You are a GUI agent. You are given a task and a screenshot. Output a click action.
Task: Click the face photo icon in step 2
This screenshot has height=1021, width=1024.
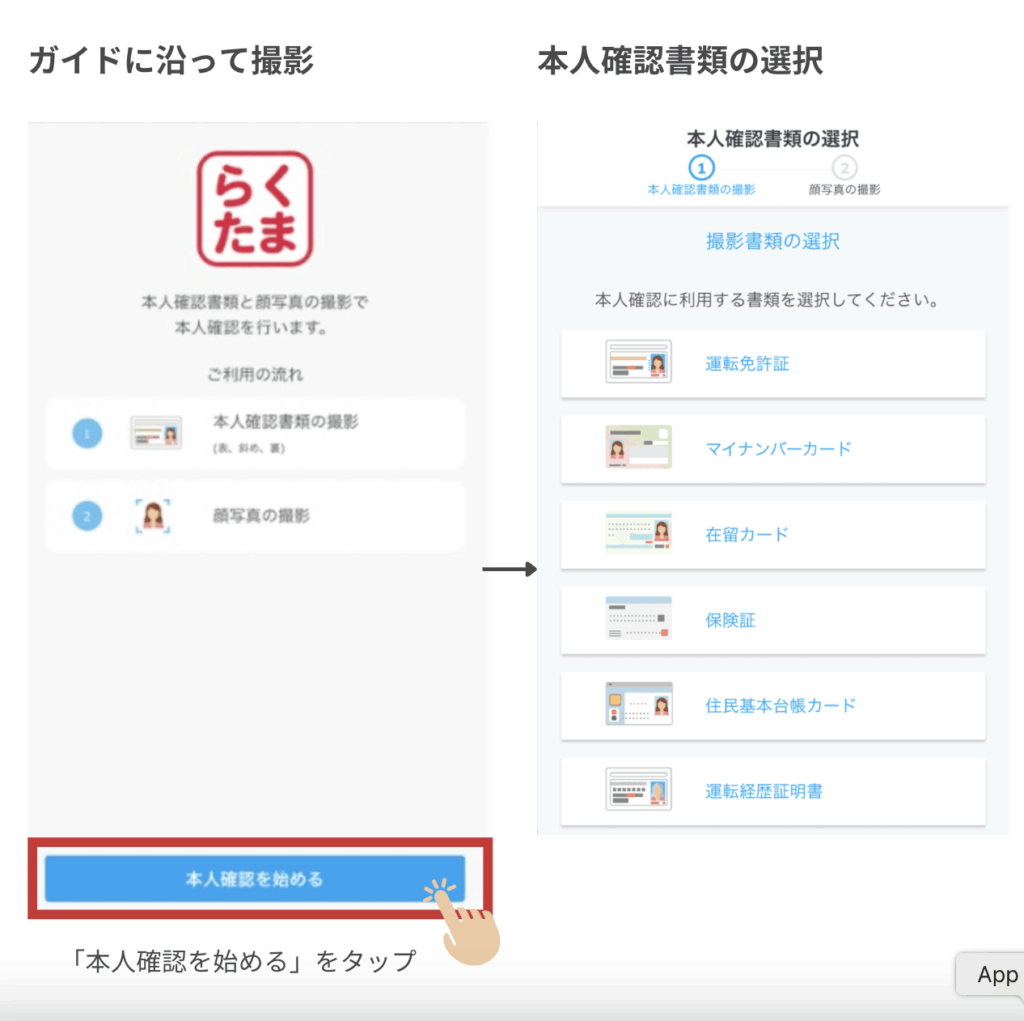pyautogui.click(x=153, y=516)
